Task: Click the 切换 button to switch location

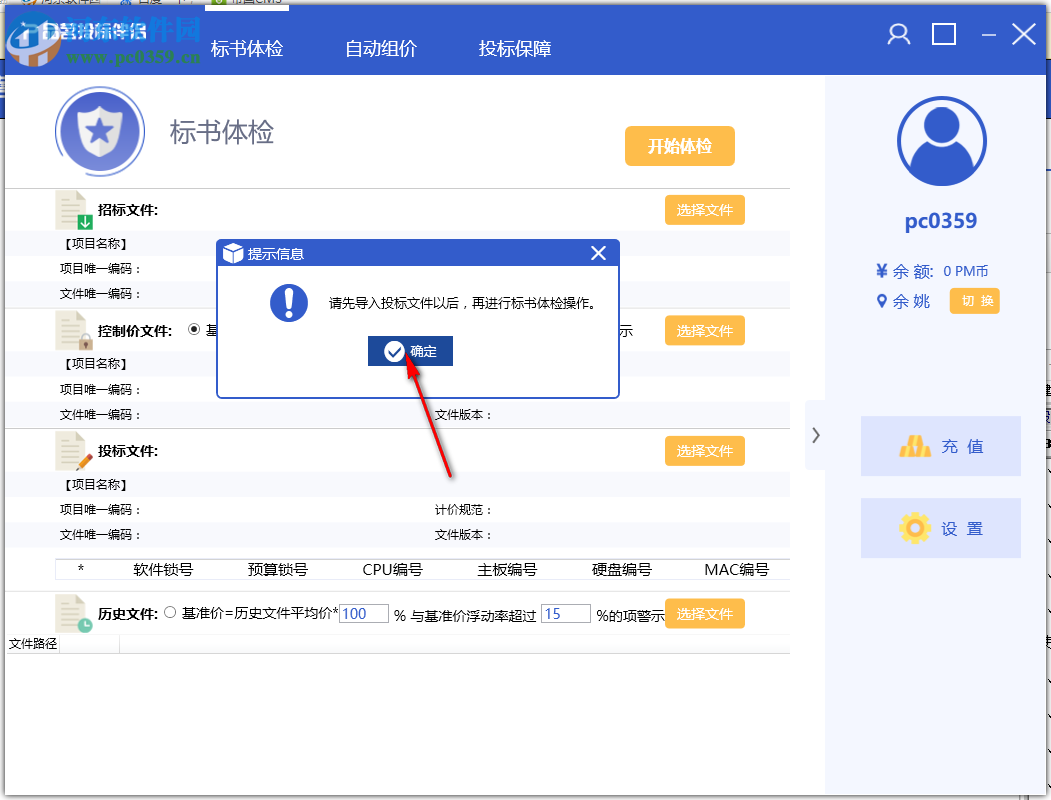Action: [x=974, y=300]
